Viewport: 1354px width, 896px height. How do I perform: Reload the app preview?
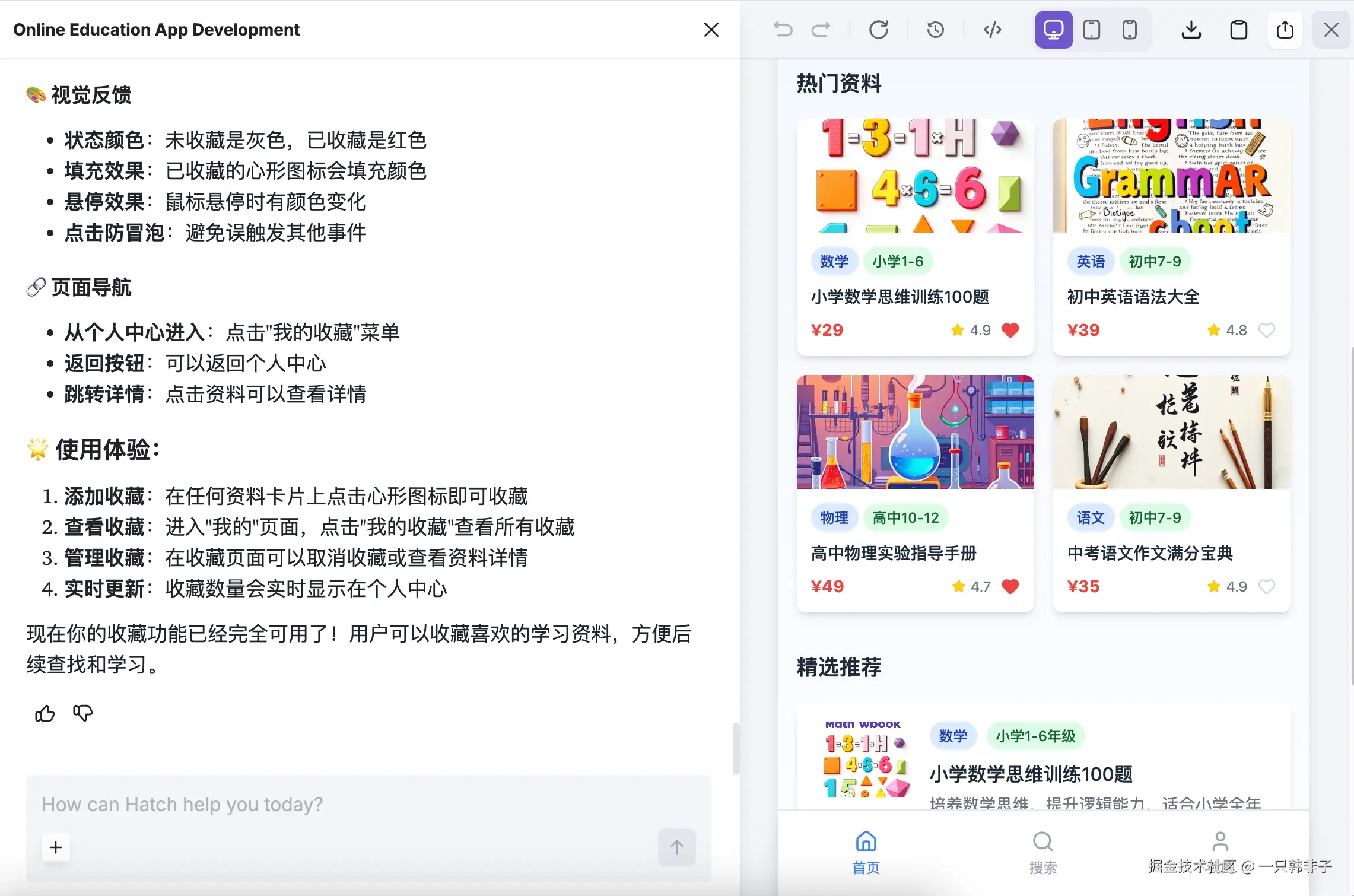pyautogui.click(x=879, y=30)
